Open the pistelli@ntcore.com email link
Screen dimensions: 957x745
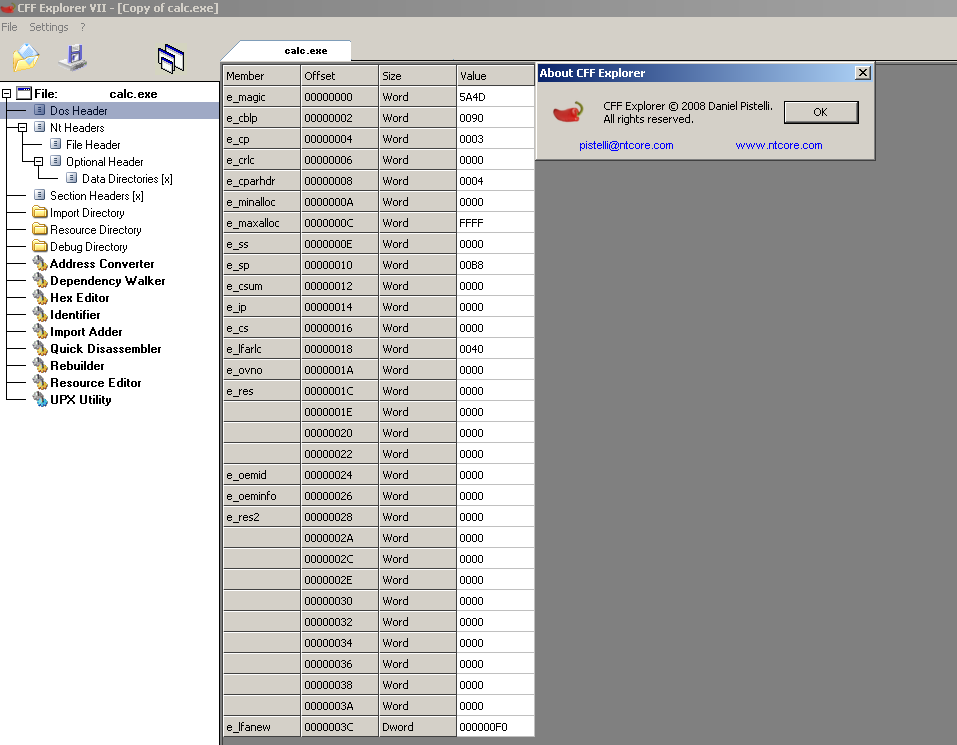626,145
